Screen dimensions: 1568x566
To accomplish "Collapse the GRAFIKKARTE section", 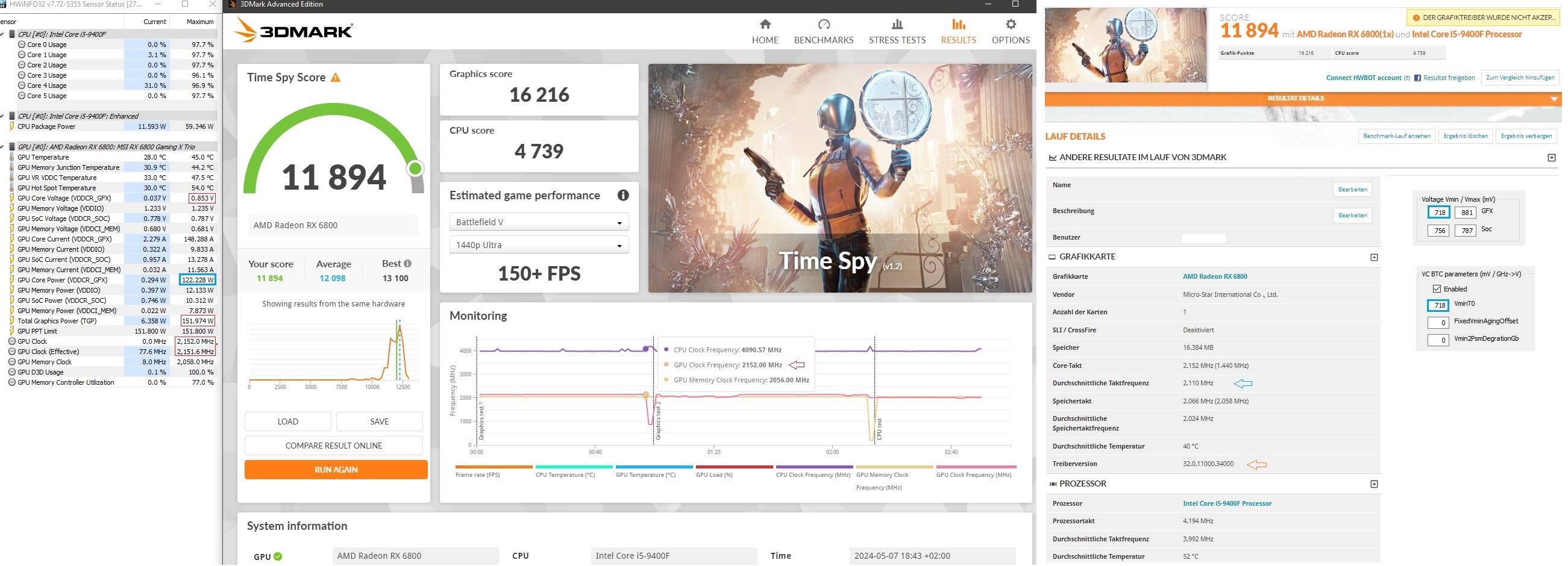I will 1374,257.
